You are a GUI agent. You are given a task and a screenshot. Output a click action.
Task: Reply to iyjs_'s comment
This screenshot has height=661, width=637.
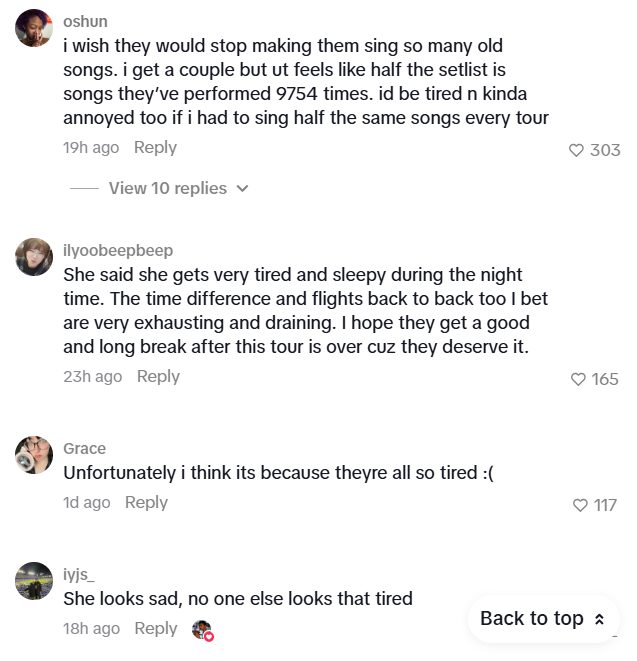tap(155, 628)
